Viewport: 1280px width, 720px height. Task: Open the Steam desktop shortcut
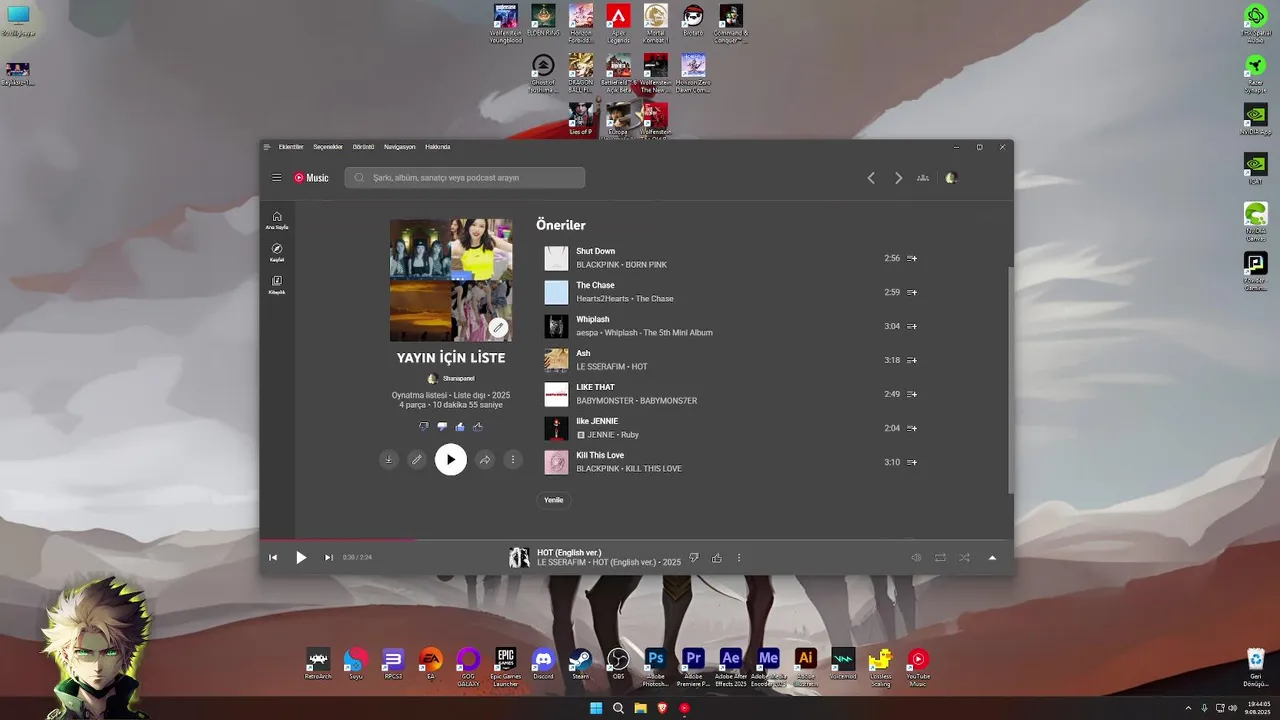pyautogui.click(x=580, y=665)
